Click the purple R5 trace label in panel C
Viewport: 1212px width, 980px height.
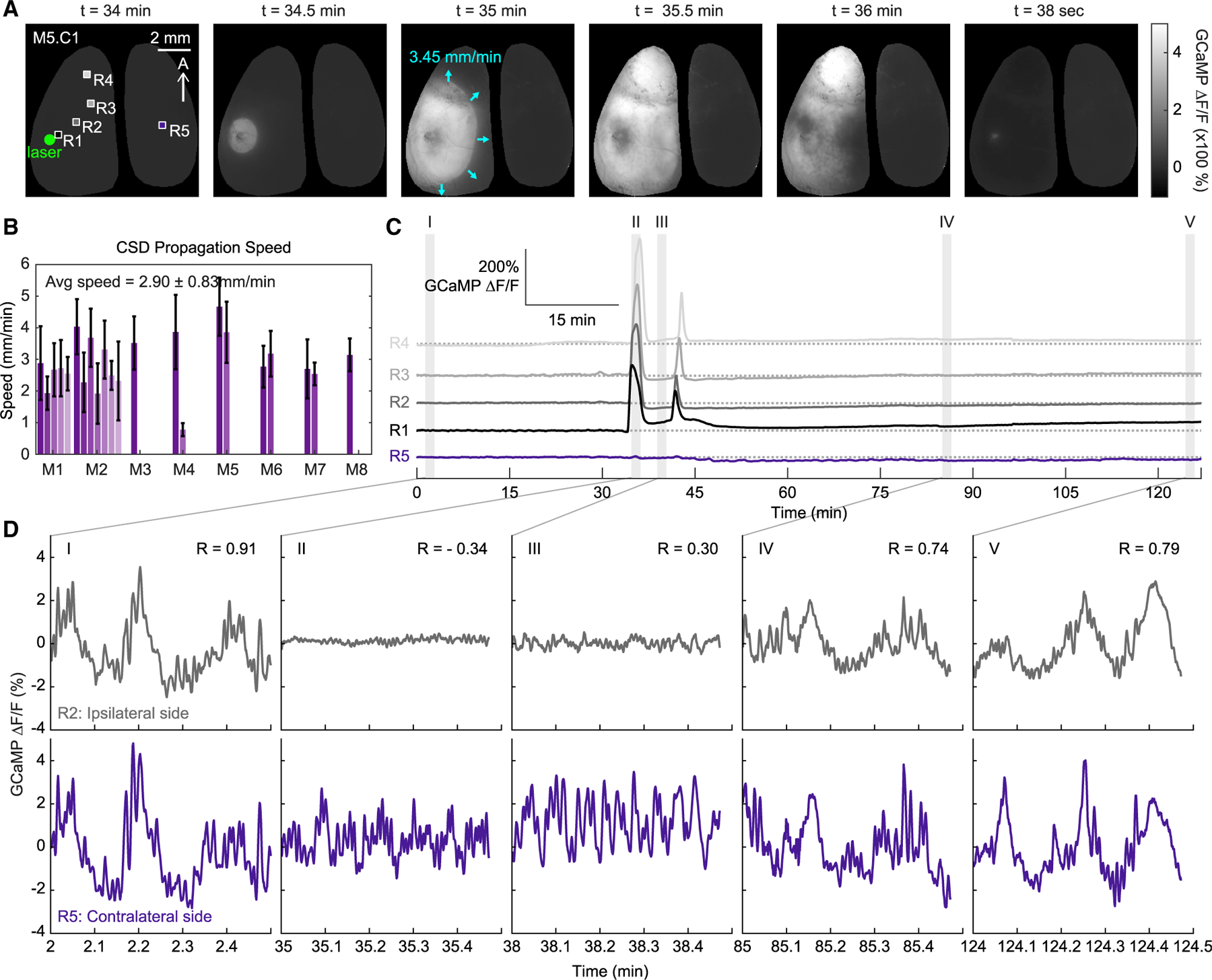click(x=399, y=456)
